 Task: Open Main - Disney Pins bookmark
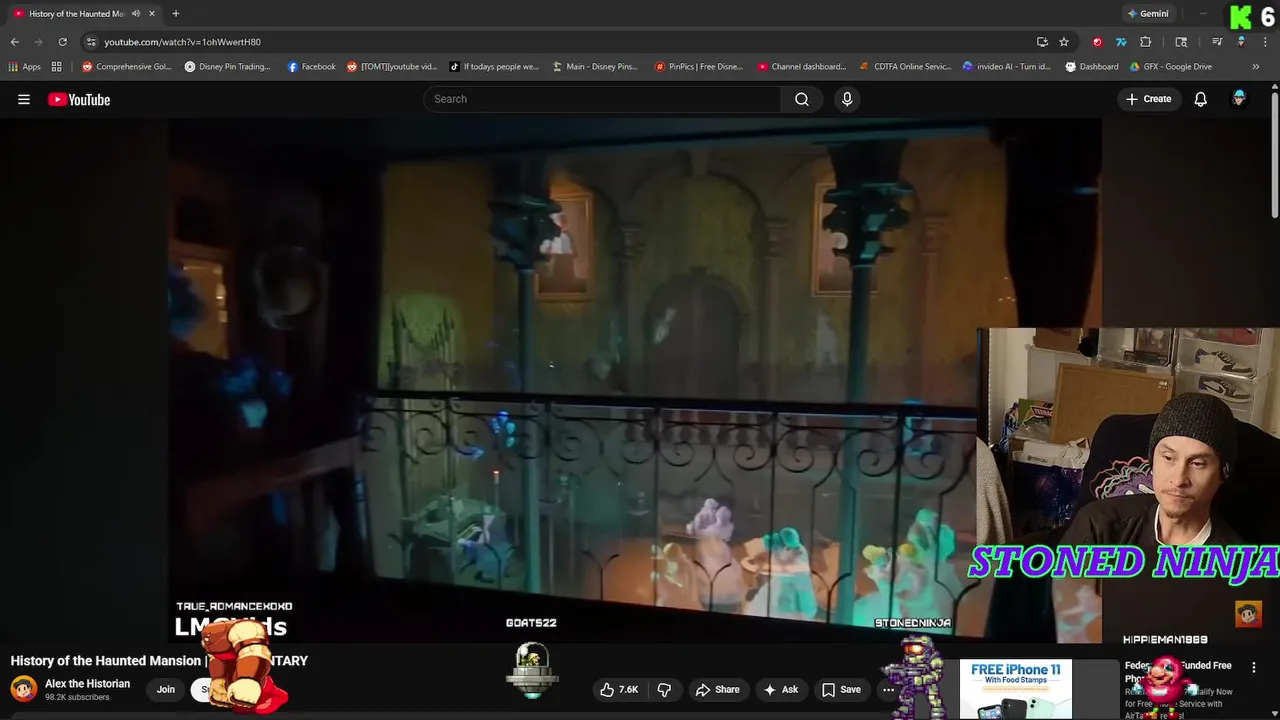595,67
